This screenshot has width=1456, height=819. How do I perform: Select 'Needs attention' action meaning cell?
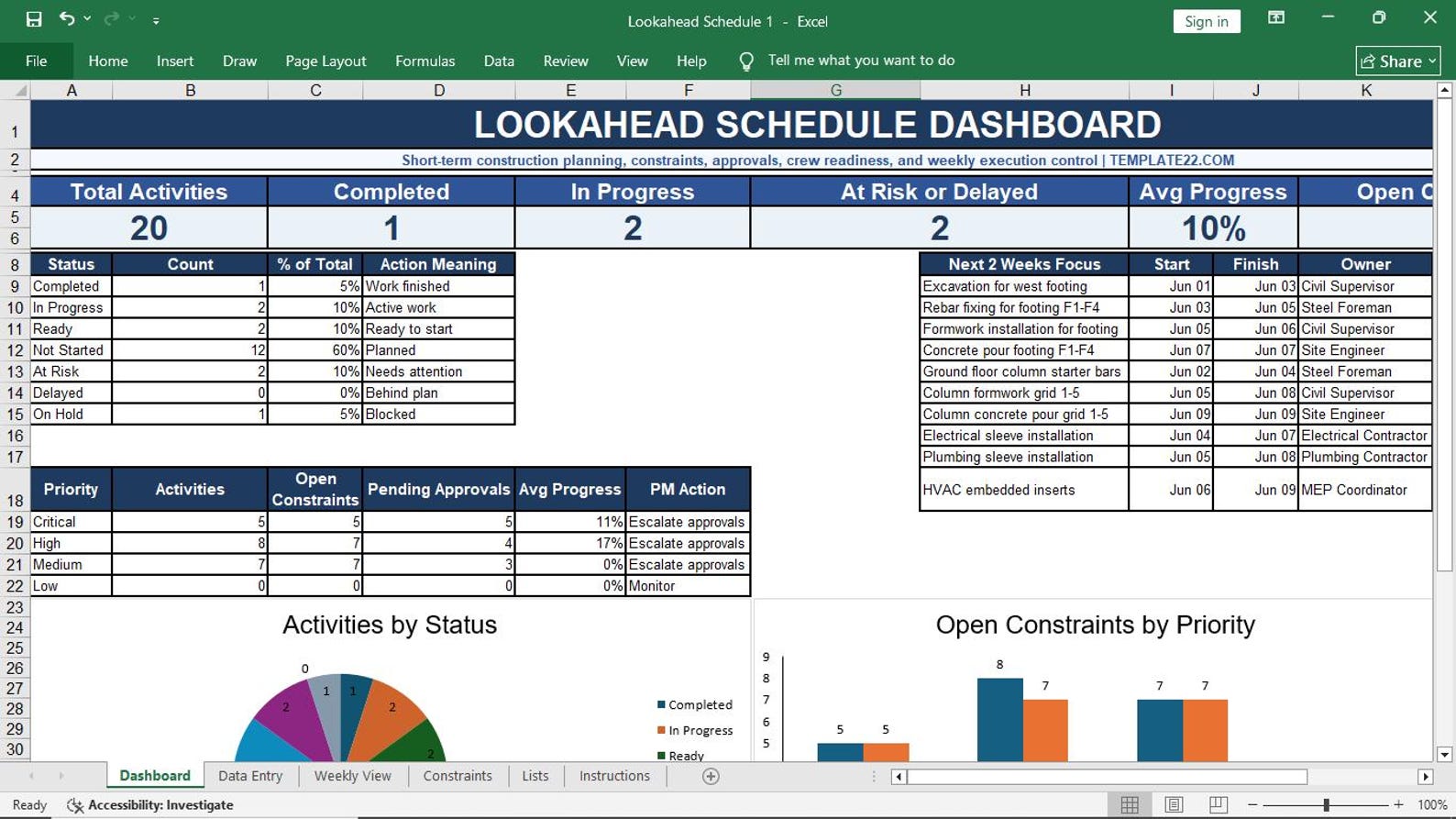pos(438,371)
